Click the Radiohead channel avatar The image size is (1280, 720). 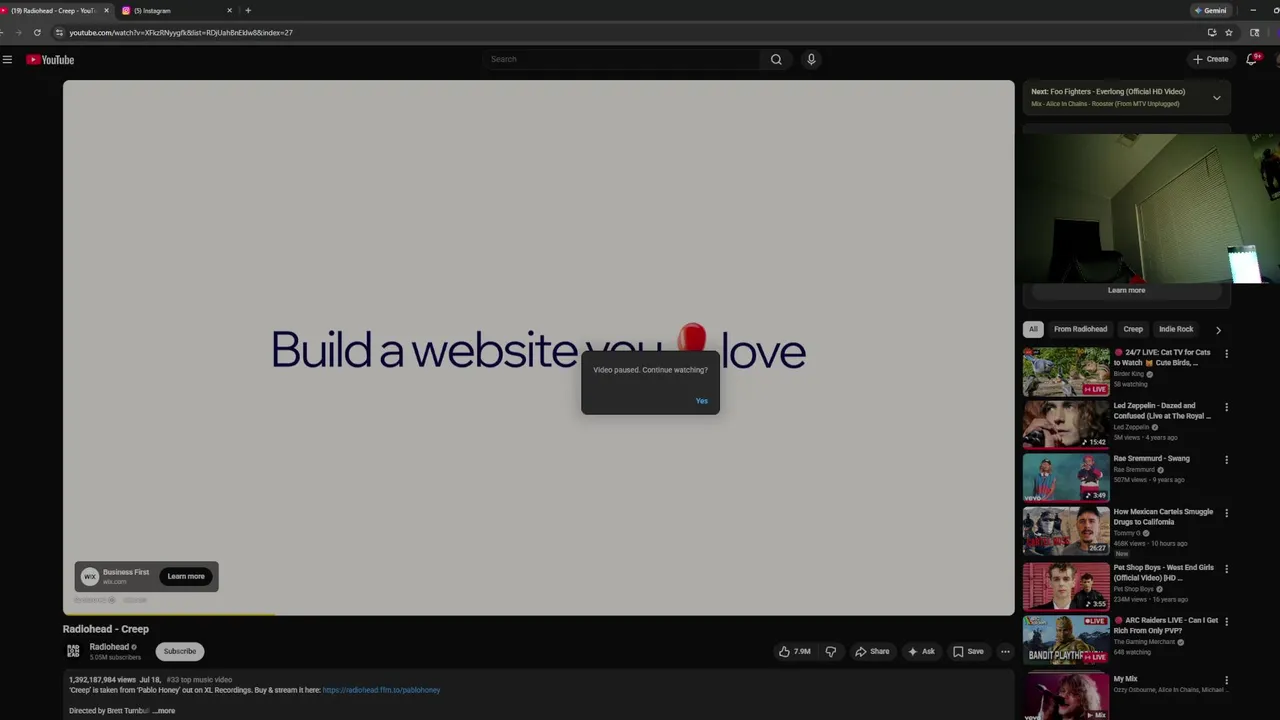pyautogui.click(x=73, y=651)
